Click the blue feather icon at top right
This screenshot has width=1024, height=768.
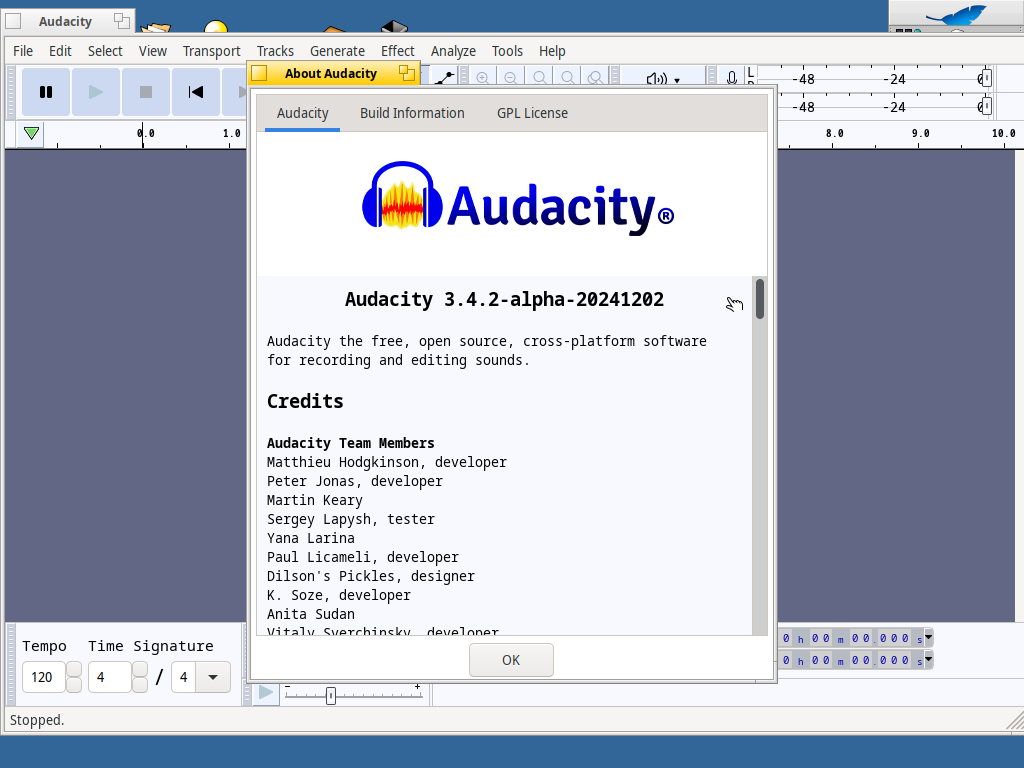coord(957,14)
